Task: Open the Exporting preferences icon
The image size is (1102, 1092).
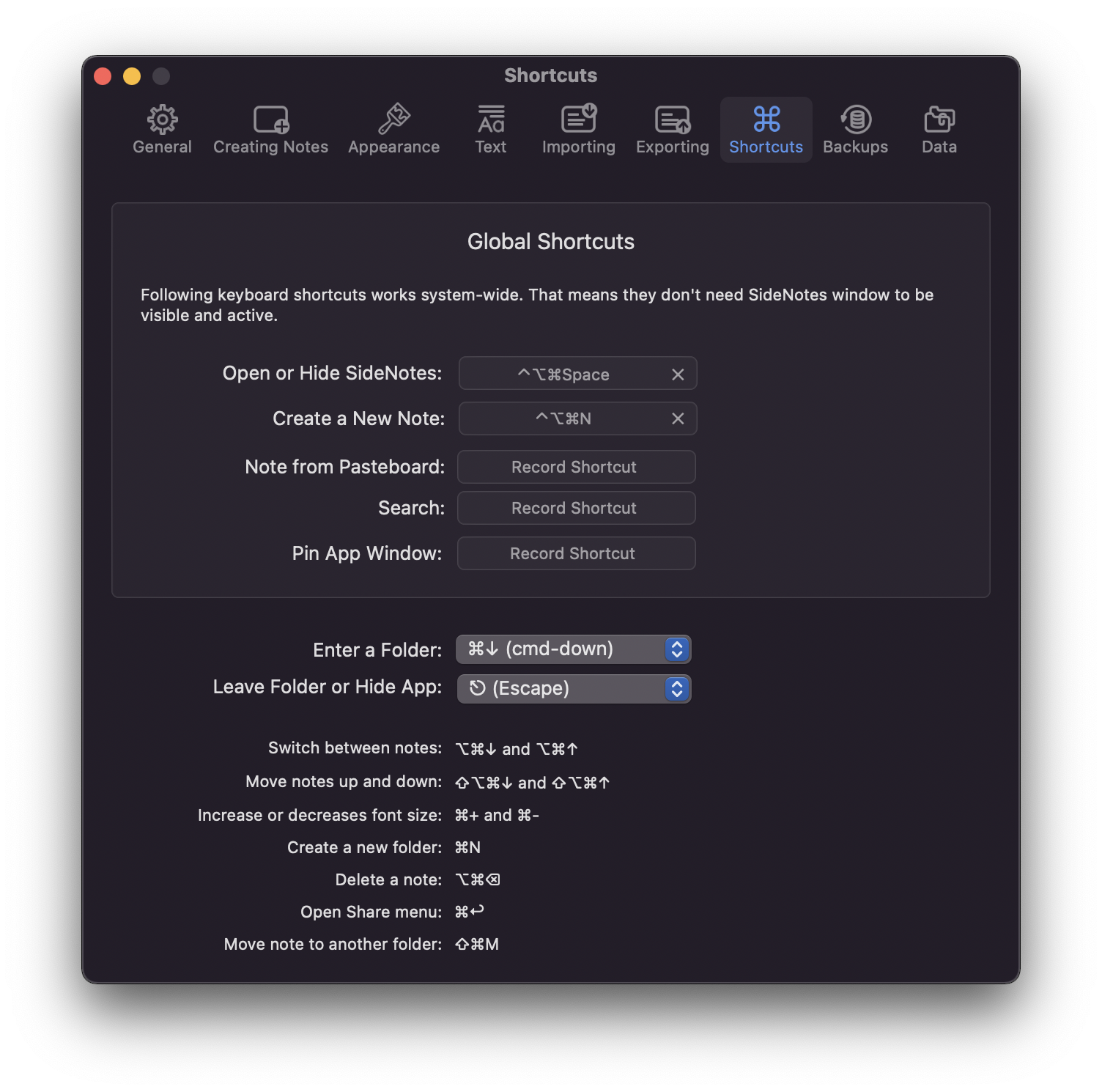Action: (673, 119)
